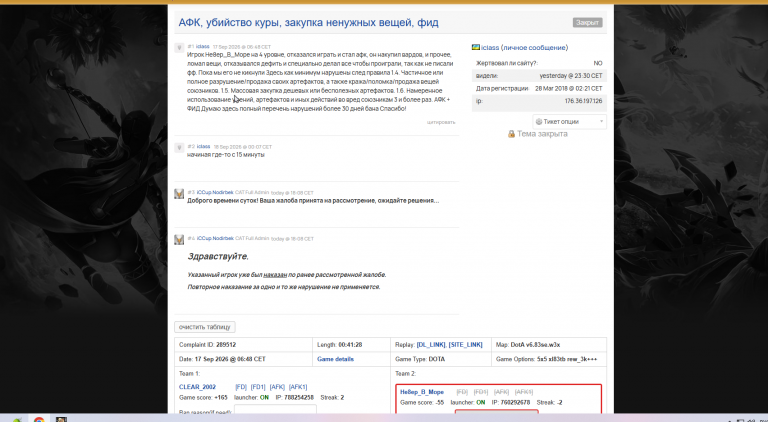Click Здравствуйте heading in post #4
Image resolution: width=768 pixels, height=422 pixels.
click(x=218, y=257)
